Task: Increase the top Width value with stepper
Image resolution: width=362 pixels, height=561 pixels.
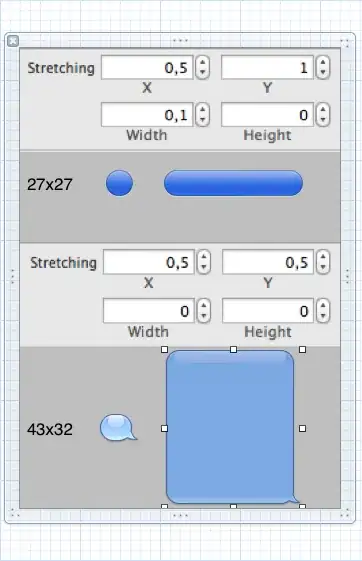Action: 202,110
